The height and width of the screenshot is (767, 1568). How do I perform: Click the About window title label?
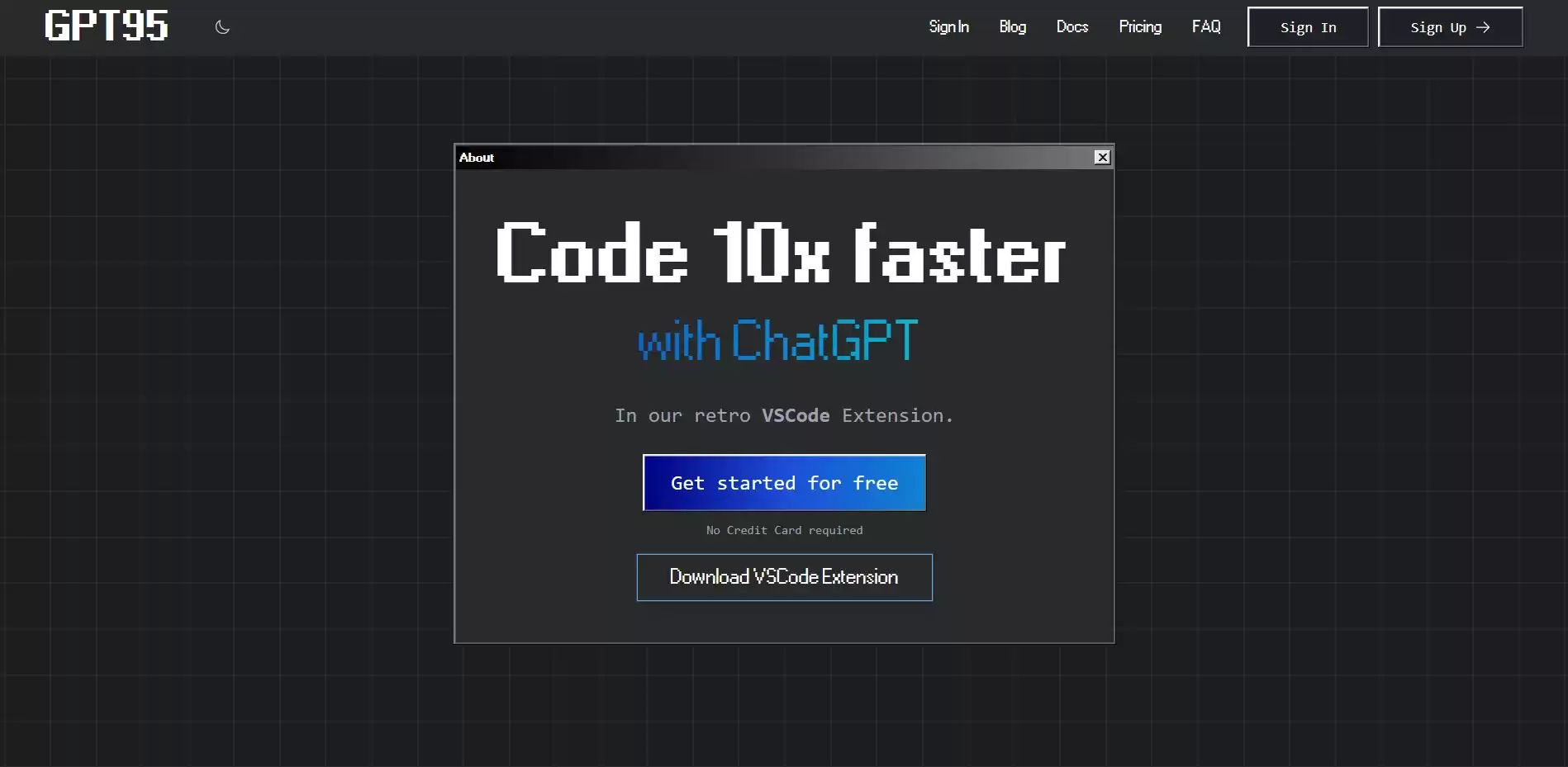click(477, 158)
